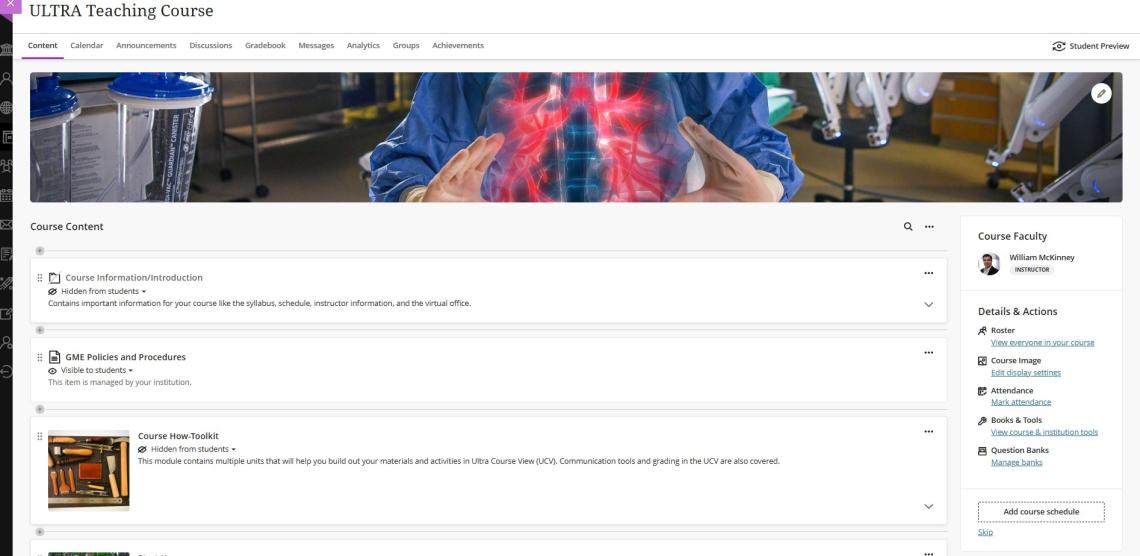Image resolution: width=1140 pixels, height=556 pixels.
Task: Open the envelope Messages icon in left sidebar
Action: 7,225
